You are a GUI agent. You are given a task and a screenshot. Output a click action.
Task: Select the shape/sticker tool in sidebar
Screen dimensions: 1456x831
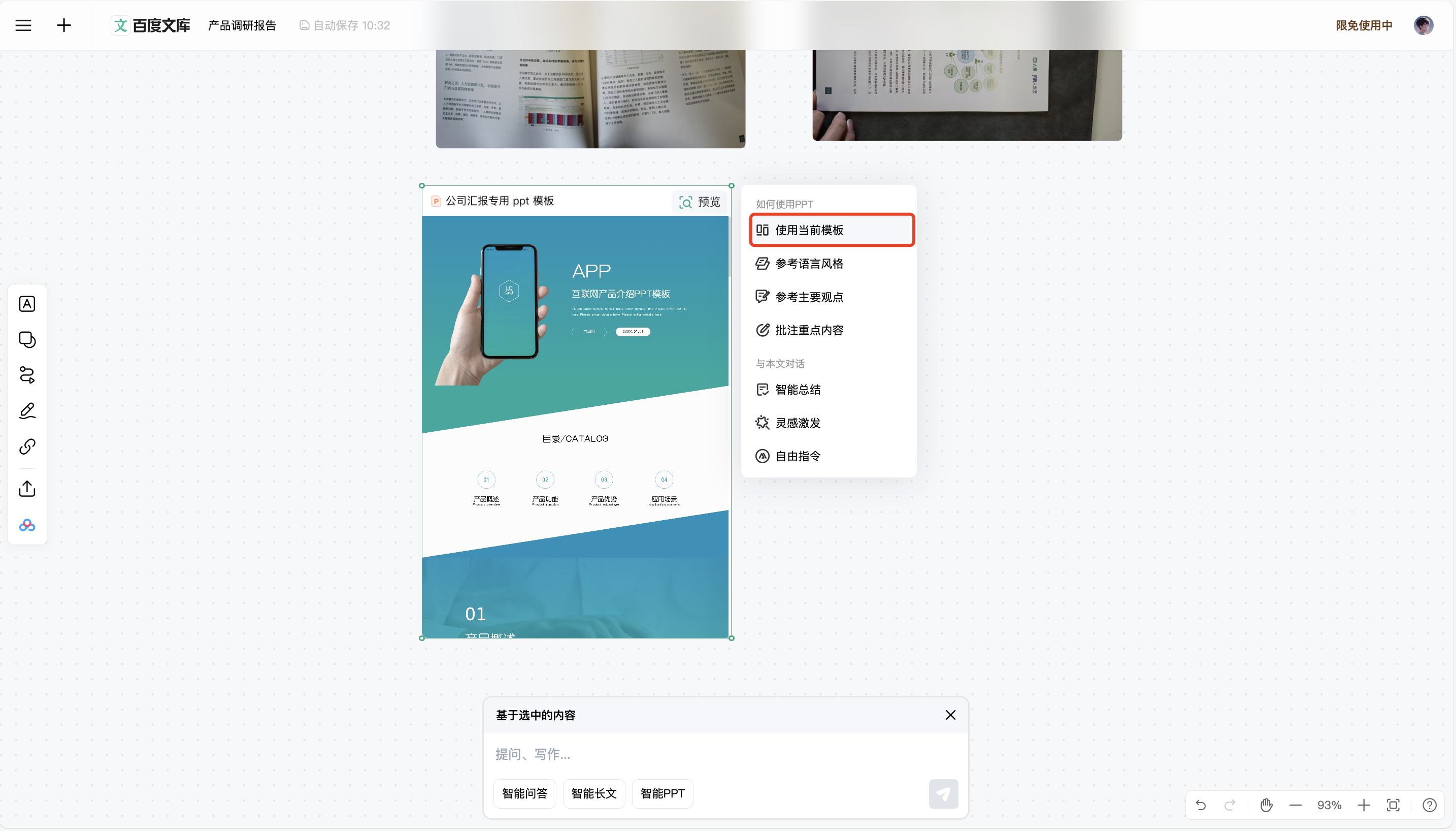27,340
